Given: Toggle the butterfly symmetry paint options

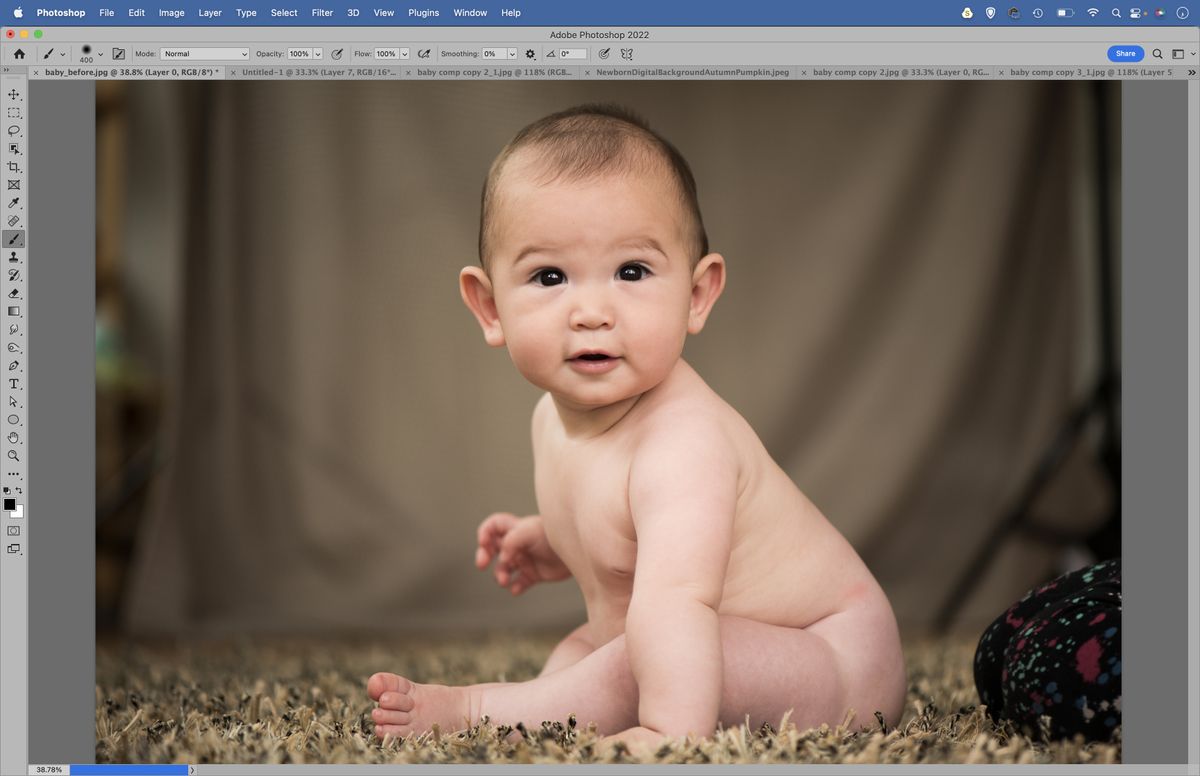Looking at the screenshot, I should tap(627, 54).
